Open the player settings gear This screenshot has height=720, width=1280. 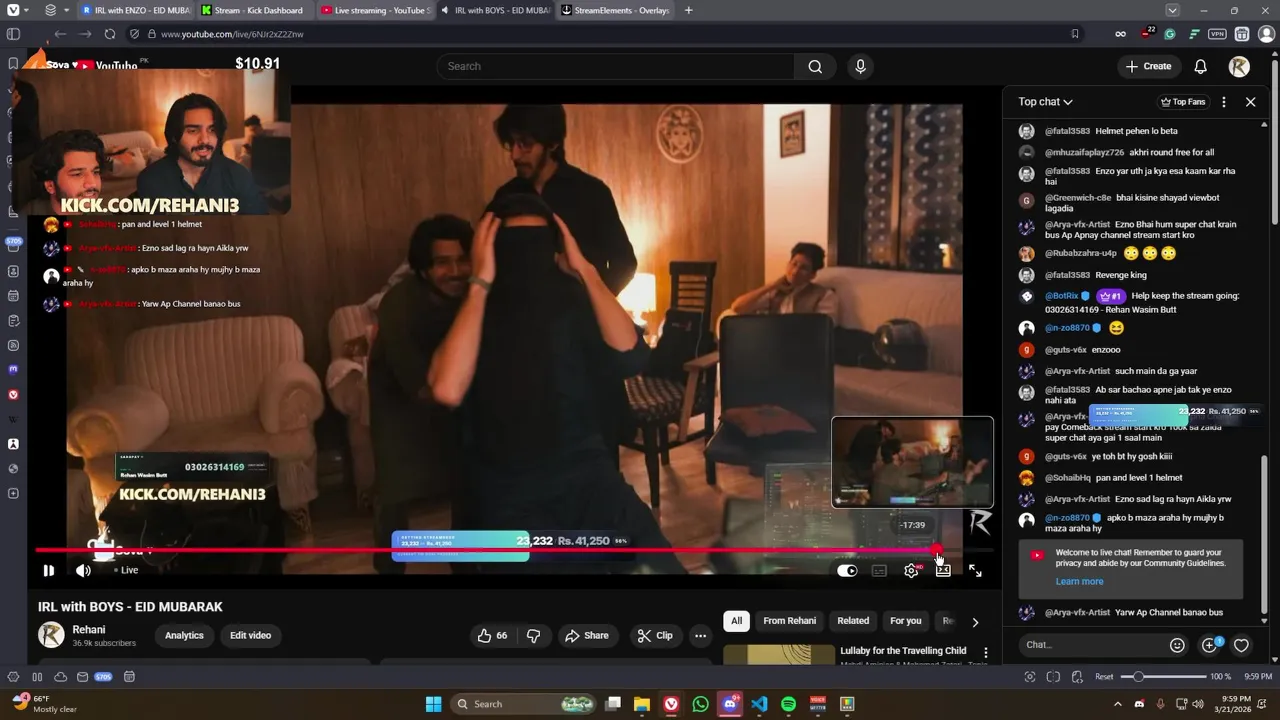[x=911, y=571]
